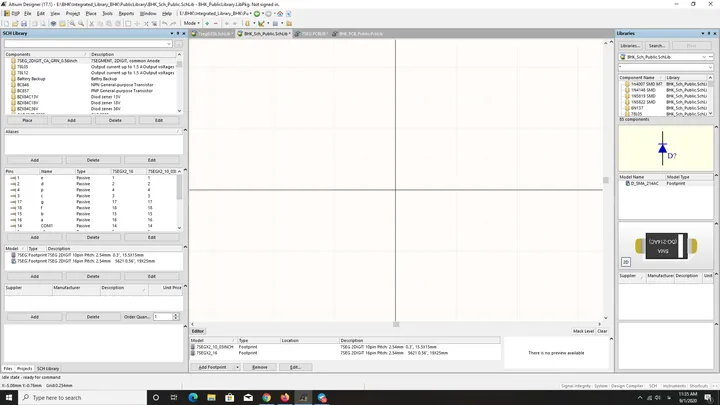The image size is (720, 405).
Task: Click the Place button under components list
Action: coord(28,120)
